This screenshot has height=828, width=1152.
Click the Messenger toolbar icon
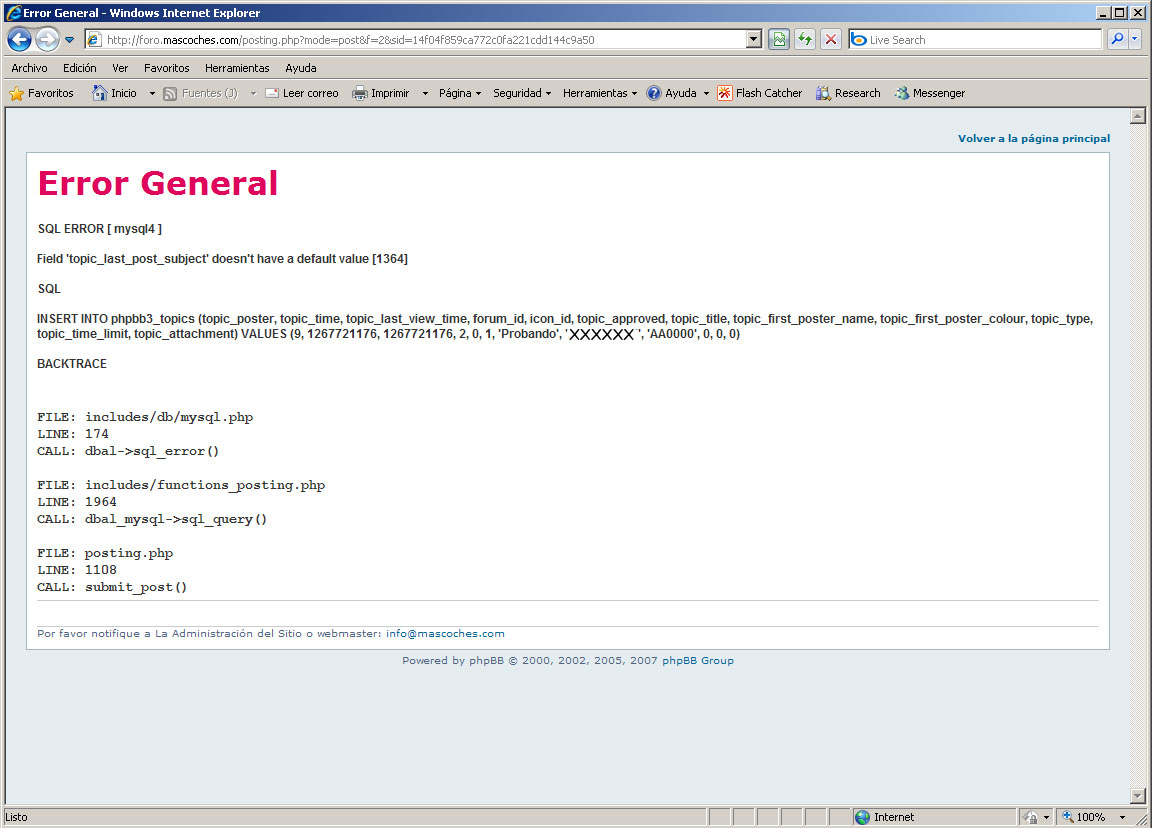[901, 93]
